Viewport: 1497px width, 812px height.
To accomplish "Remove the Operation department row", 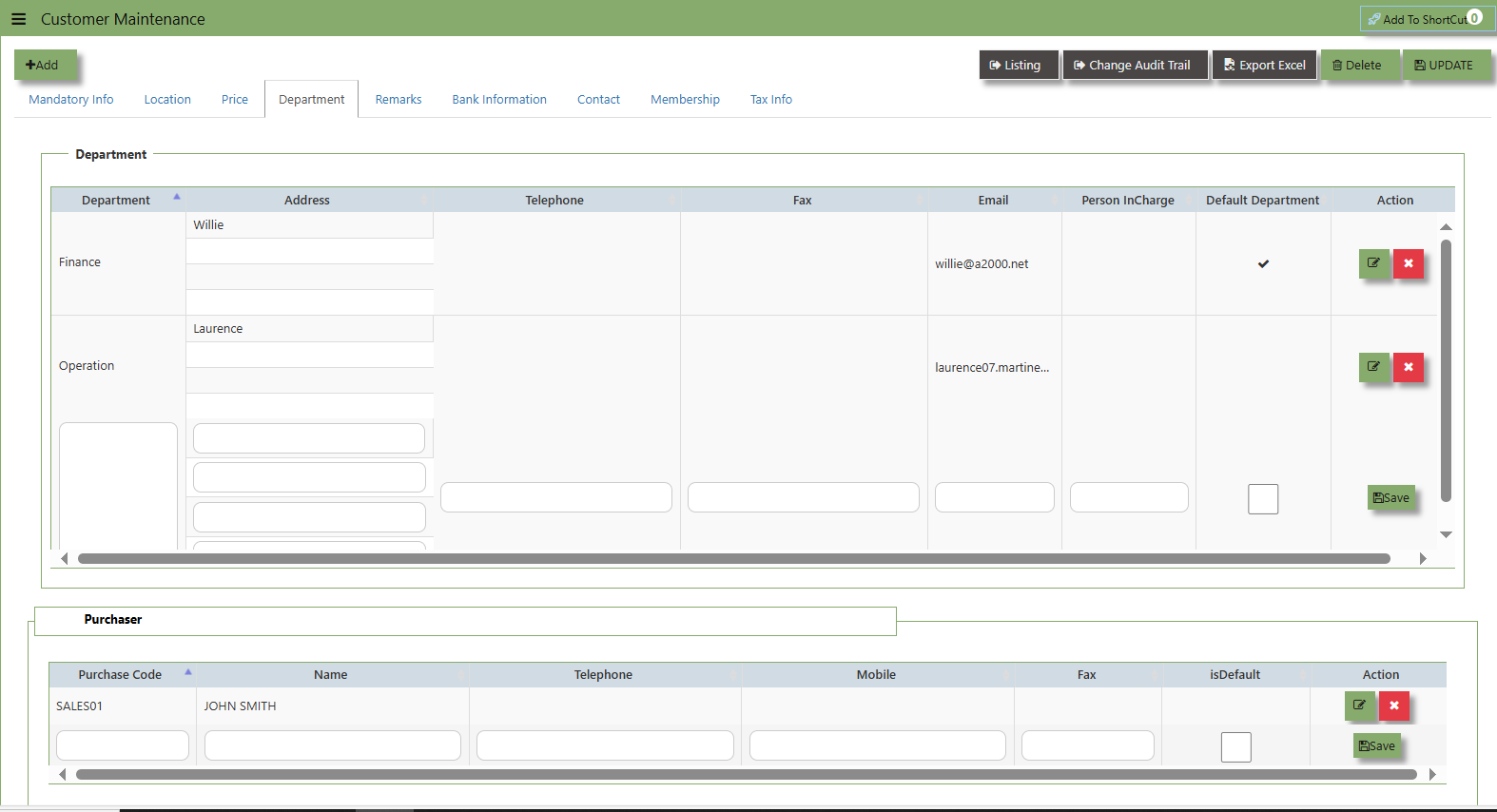I will coord(1409,367).
